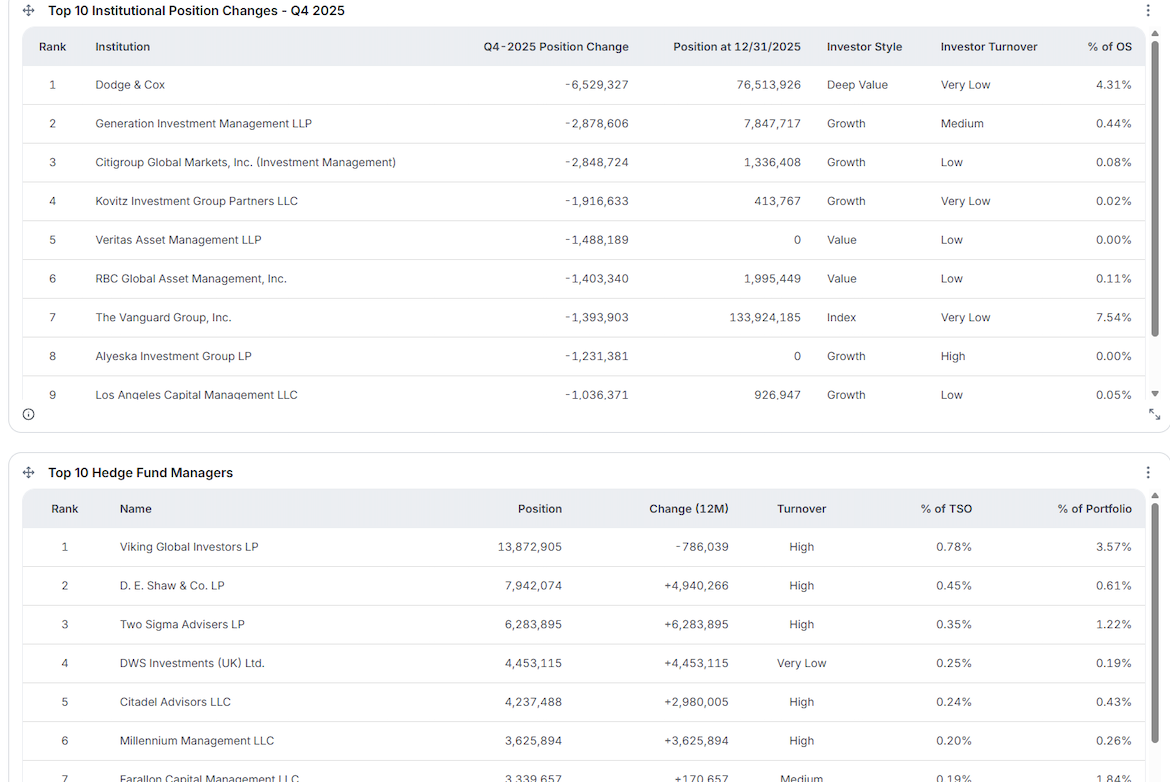The image size is (1170, 782).
Task: Sort by the Institution column header
Action: (x=122, y=46)
